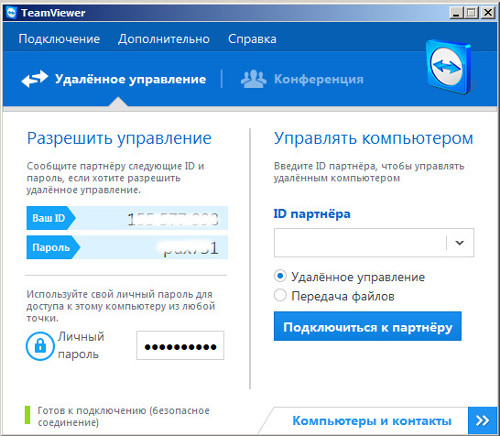Click the Ваш ID value field
The image size is (500, 436).
point(152,218)
